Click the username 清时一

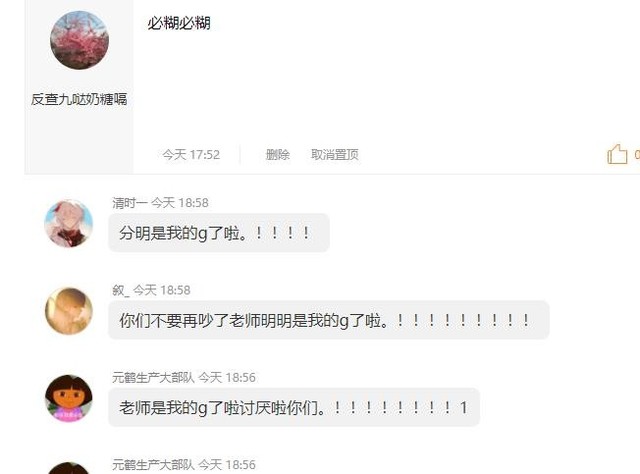(130, 203)
